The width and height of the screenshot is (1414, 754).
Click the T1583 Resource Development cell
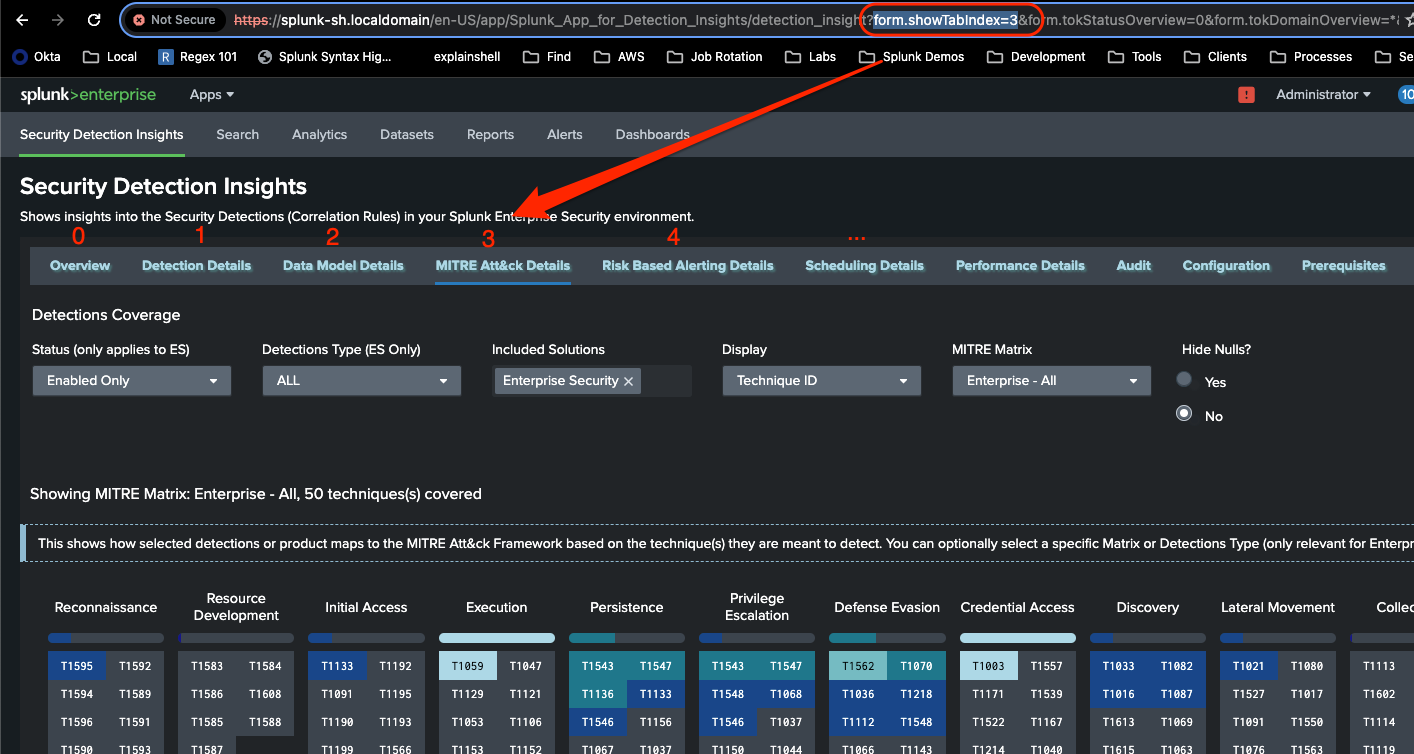pyautogui.click(x=207, y=666)
